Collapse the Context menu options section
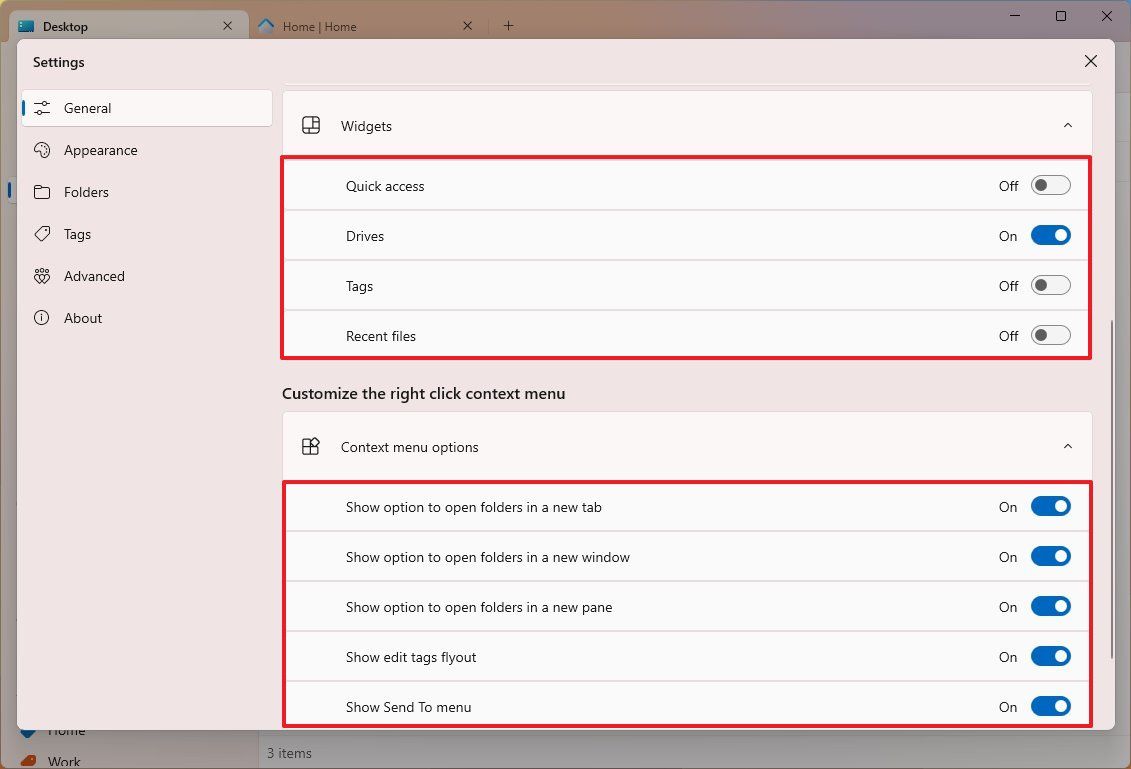Image resolution: width=1131 pixels, height=769 pixels. [x=1067, y=446]
